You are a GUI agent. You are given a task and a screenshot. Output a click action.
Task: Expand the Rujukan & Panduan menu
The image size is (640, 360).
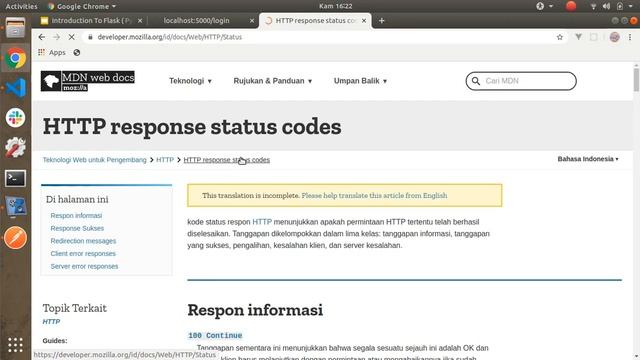[273, 81]
